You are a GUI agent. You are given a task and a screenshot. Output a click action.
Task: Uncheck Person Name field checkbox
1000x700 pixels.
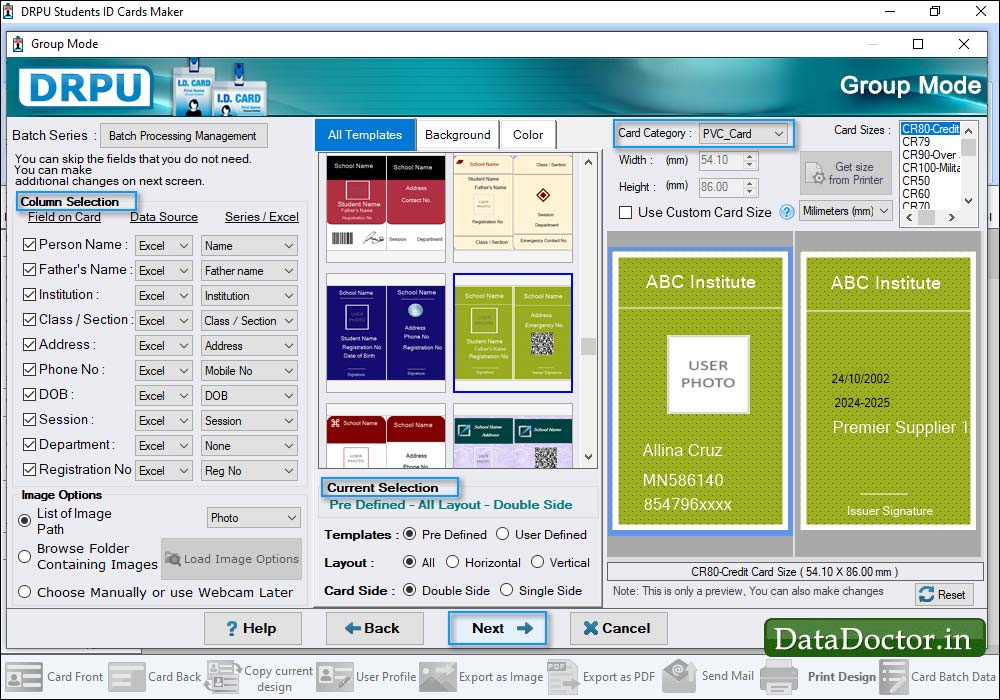pos(29,245)
